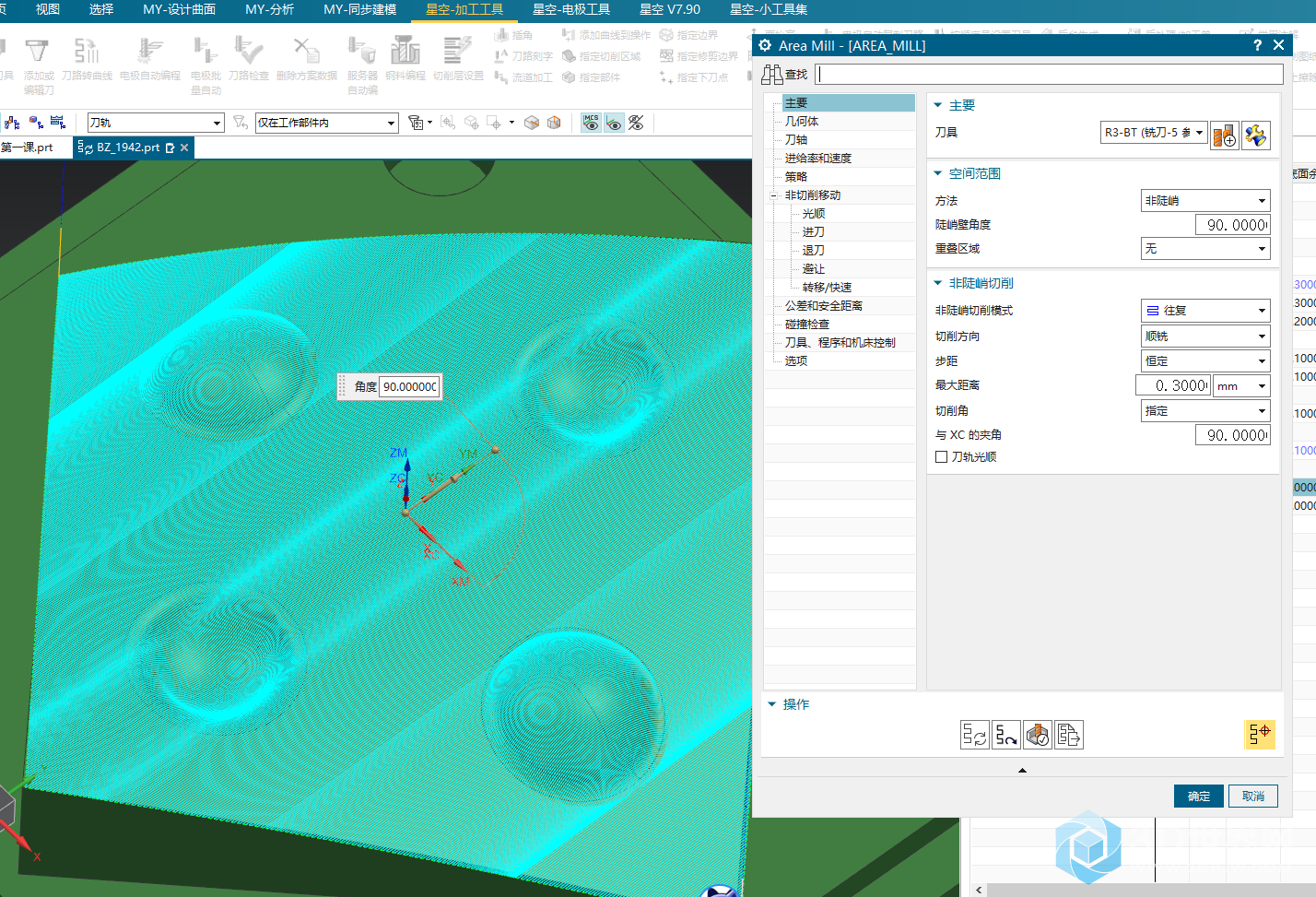Screen dimensions: 1316x897
Task: Click the Generate tool path icon
Action: click(x=974, y=735)
